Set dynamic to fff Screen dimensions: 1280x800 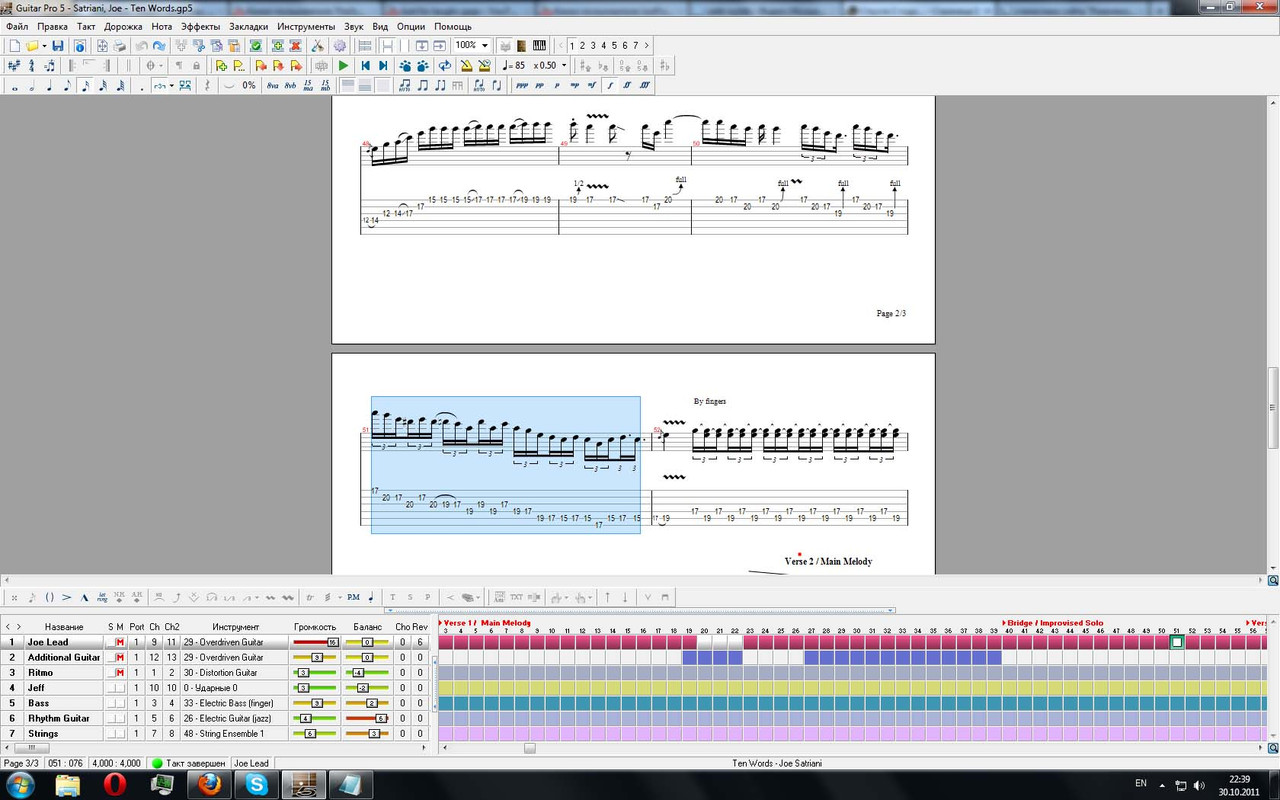pyautogui.click(x=644, y=86)
